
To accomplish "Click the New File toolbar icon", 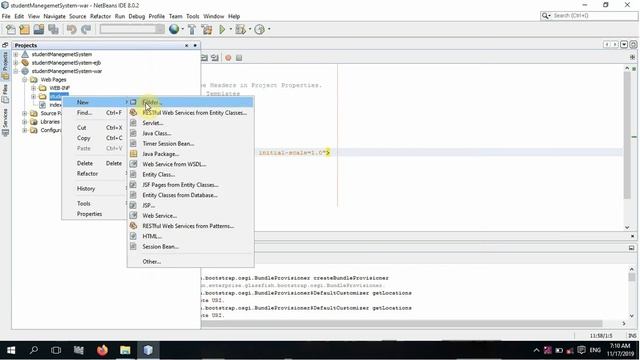I will [x=11, y=29].
